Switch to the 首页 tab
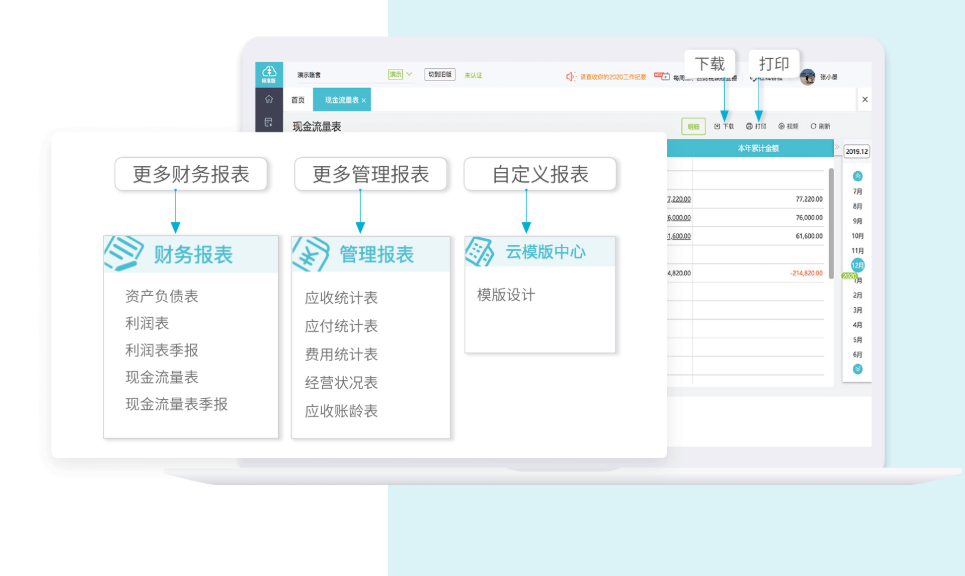Viewport: 965px width, 576px height. pos(298,100)
